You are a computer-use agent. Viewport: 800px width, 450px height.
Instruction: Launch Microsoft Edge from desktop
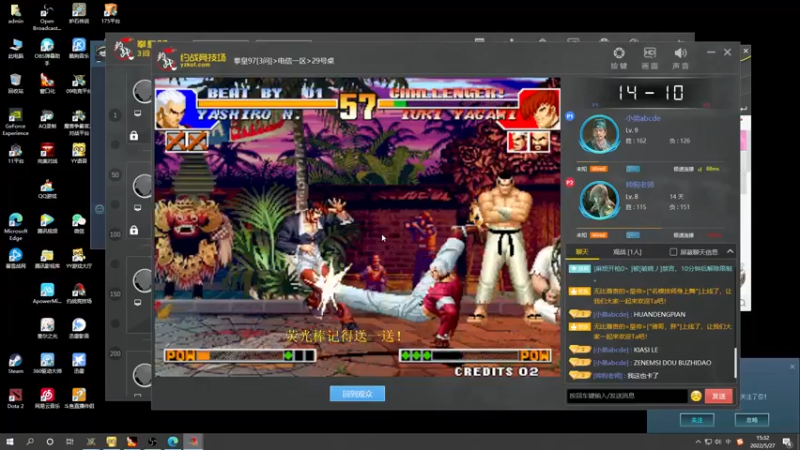pyautogui.click(x=15, y=227)
